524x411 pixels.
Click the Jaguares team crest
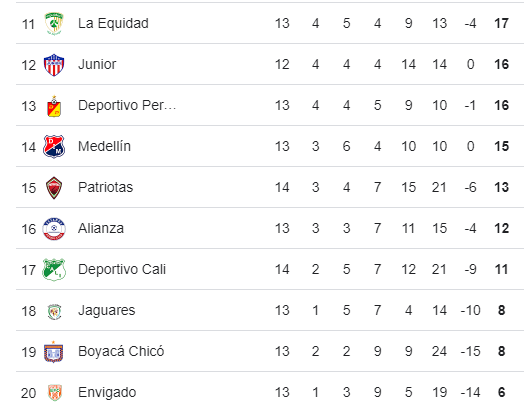[54, 311]
